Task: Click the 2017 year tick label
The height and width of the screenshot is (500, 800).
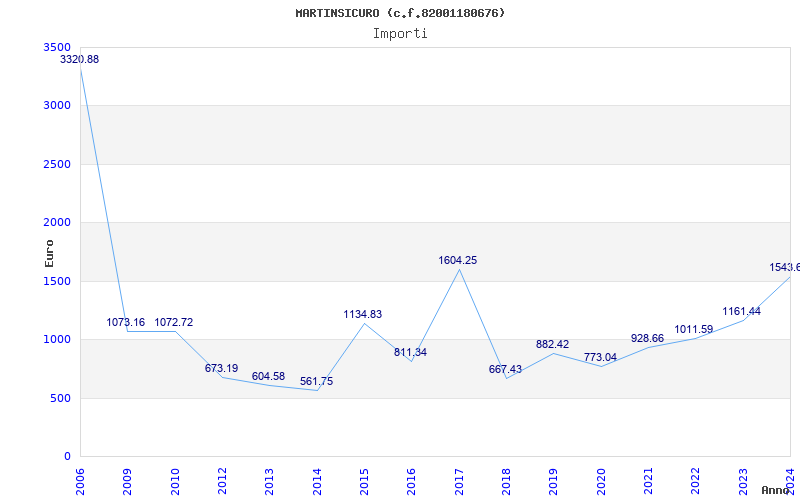Action: click(x=459, y=481)
